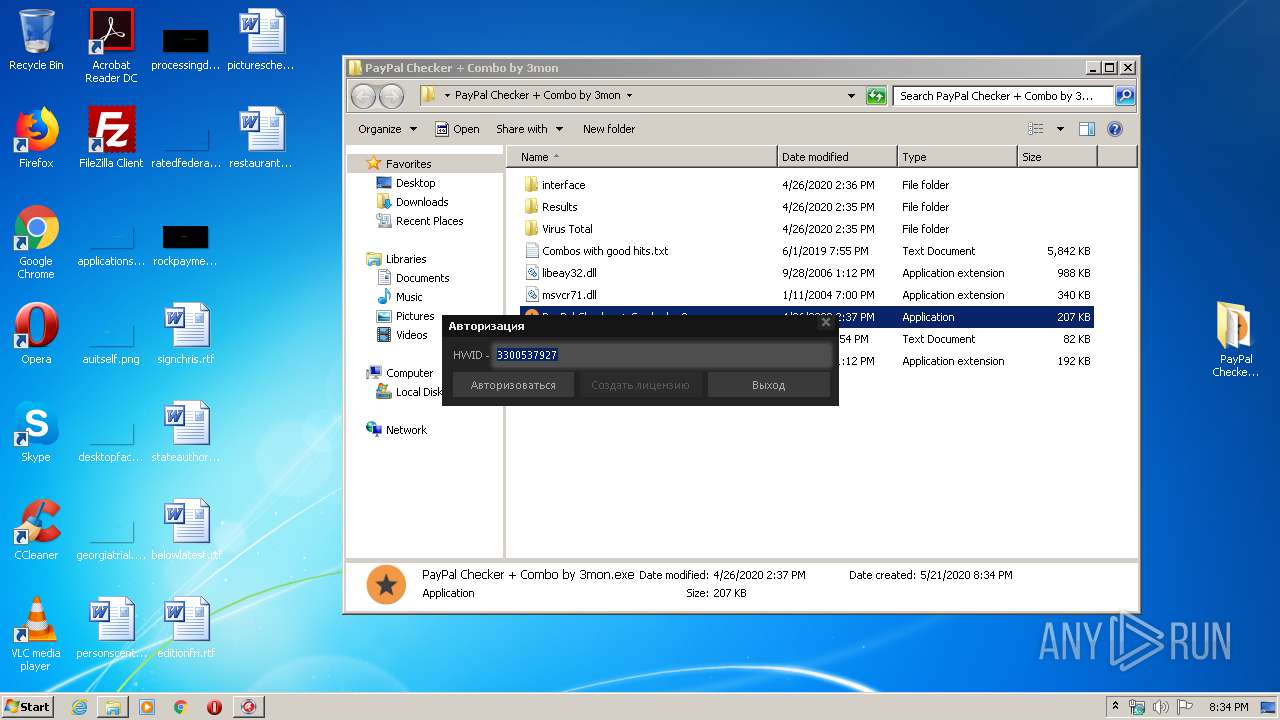Viewport: 1280px width, 720px height.
Task: Click Windows Explorer taskbar button
Action: pyautogui.click(x=113, y=707)
